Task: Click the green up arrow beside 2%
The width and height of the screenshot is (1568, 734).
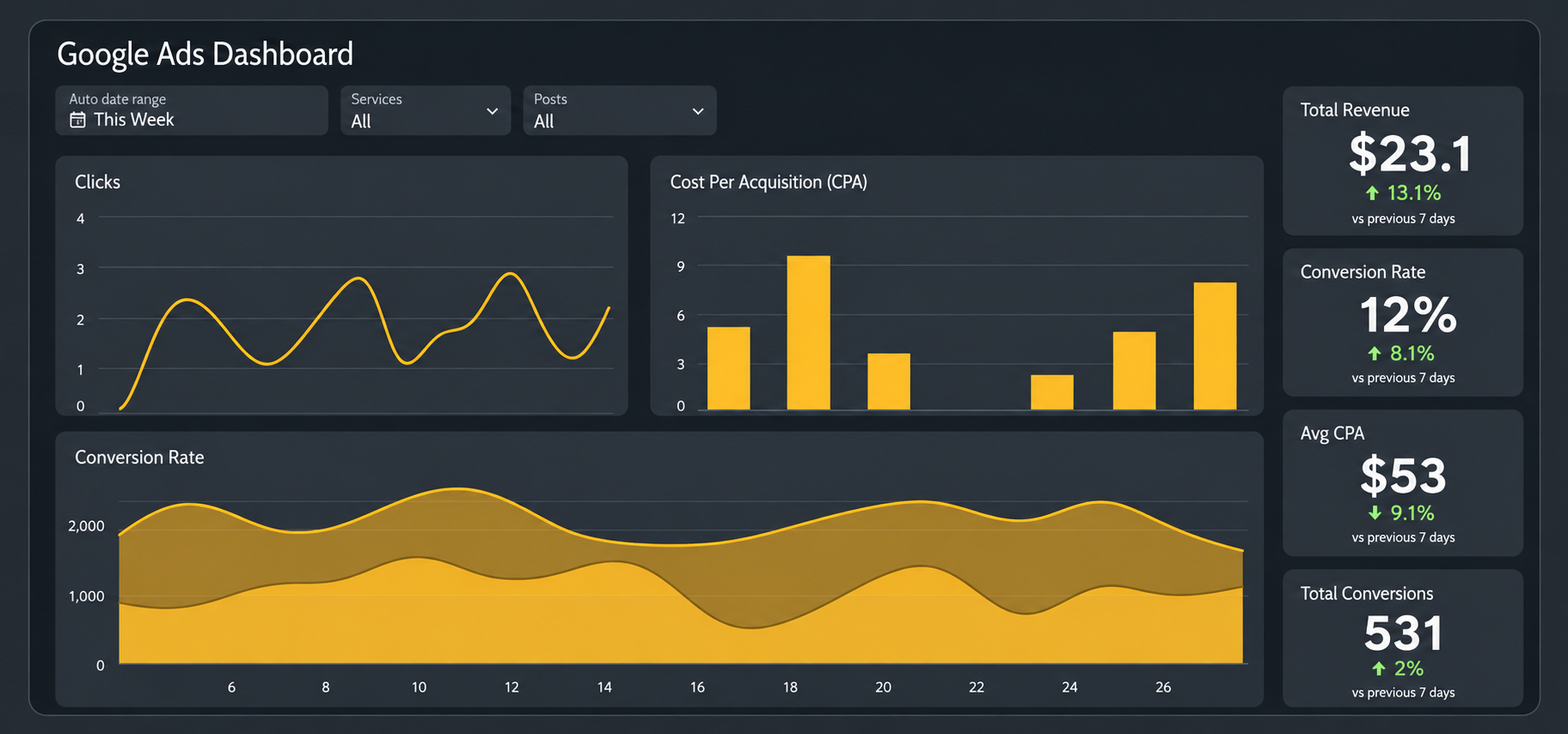Action: (x=1378, y=668)
